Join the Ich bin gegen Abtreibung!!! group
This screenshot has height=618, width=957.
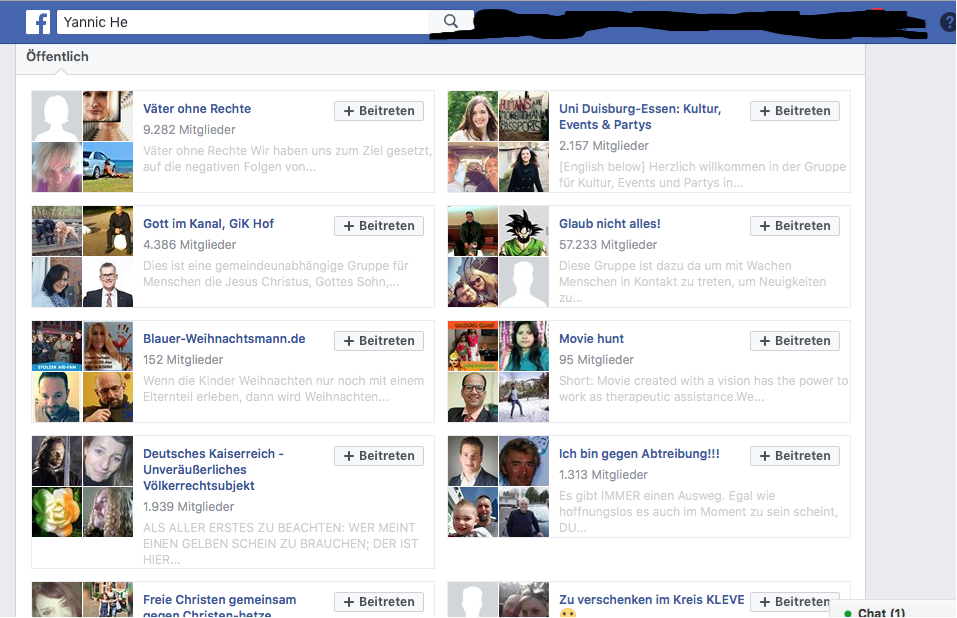[x=795, y=456]
